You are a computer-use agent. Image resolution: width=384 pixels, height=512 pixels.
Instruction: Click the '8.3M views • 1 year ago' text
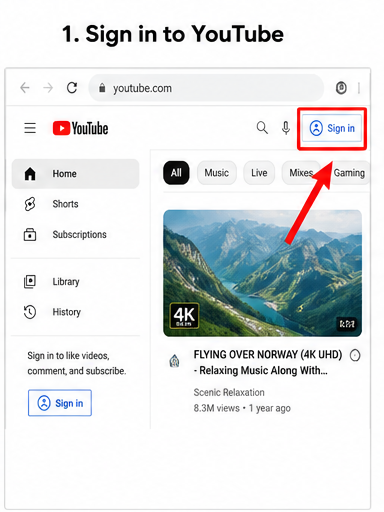tap(242, 408)
